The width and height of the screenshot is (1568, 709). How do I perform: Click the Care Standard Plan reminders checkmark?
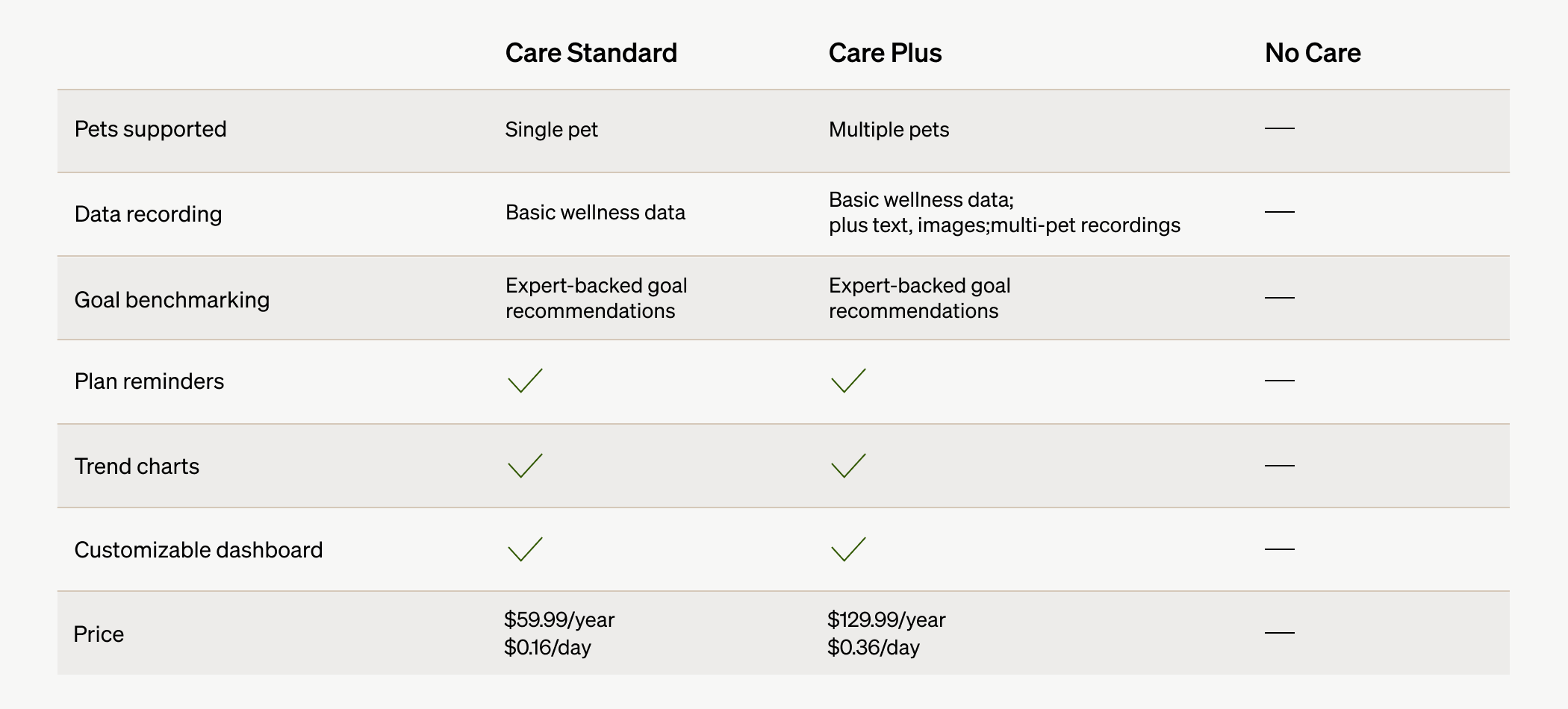coord(525,381)
